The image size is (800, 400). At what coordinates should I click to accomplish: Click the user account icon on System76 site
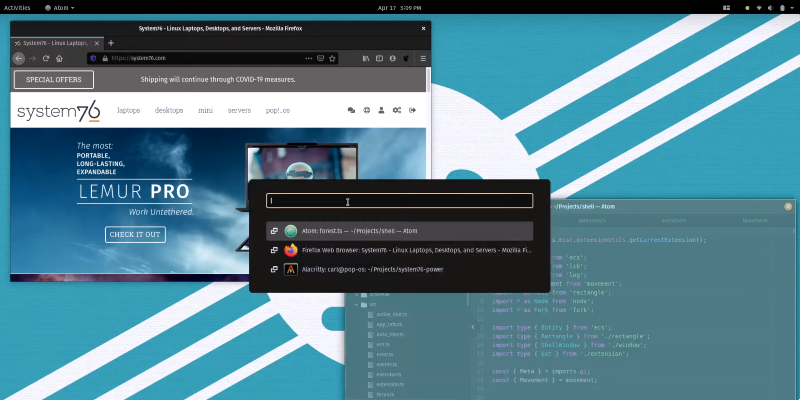coord(381,110)
